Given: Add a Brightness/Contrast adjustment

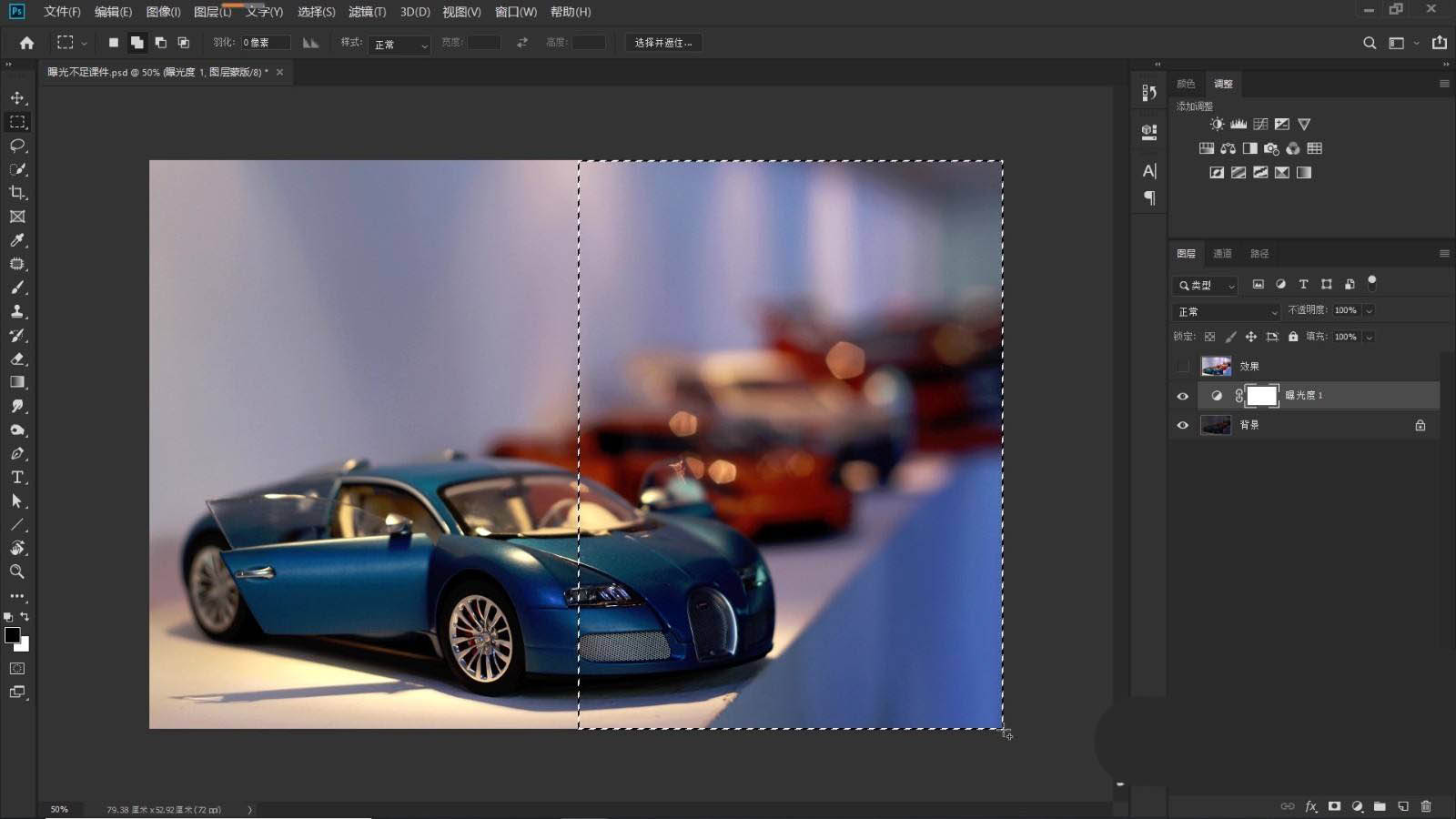Looking at the screenshot, I should pos(1217,124).
